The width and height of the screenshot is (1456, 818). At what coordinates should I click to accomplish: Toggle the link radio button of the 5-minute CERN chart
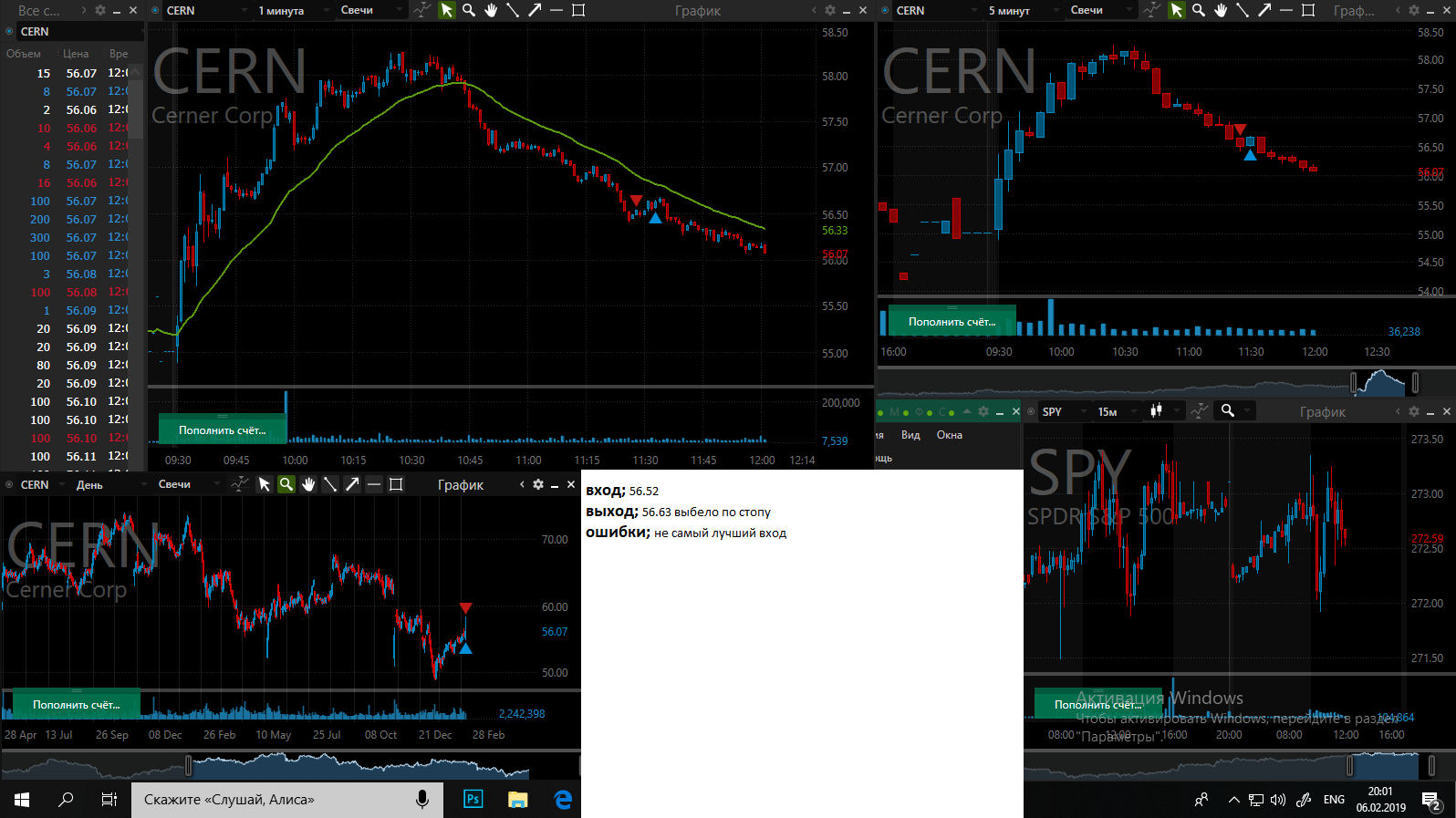[885, 11]
